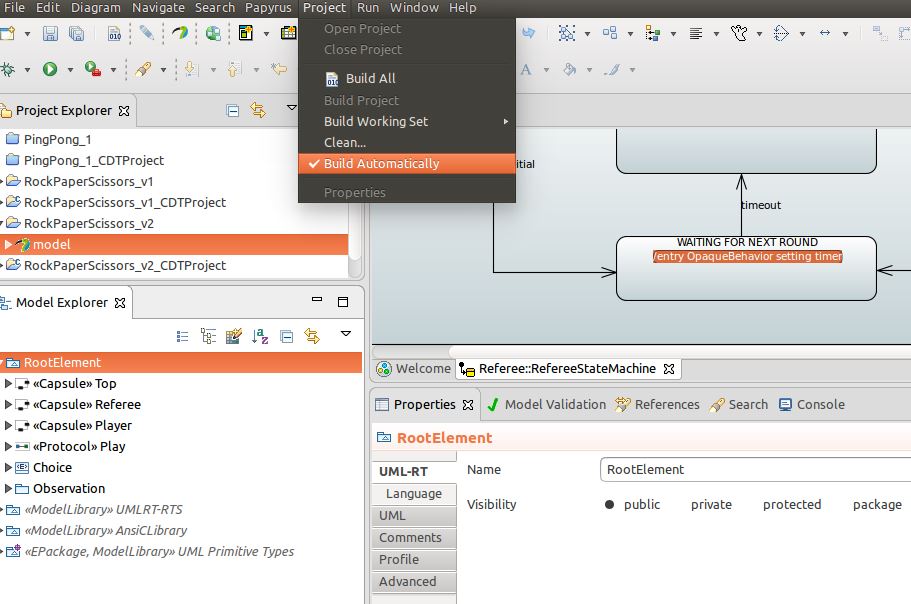Click the Previous Annotation up-arrow icon
The image size is (911, 604).
point(233,70)
